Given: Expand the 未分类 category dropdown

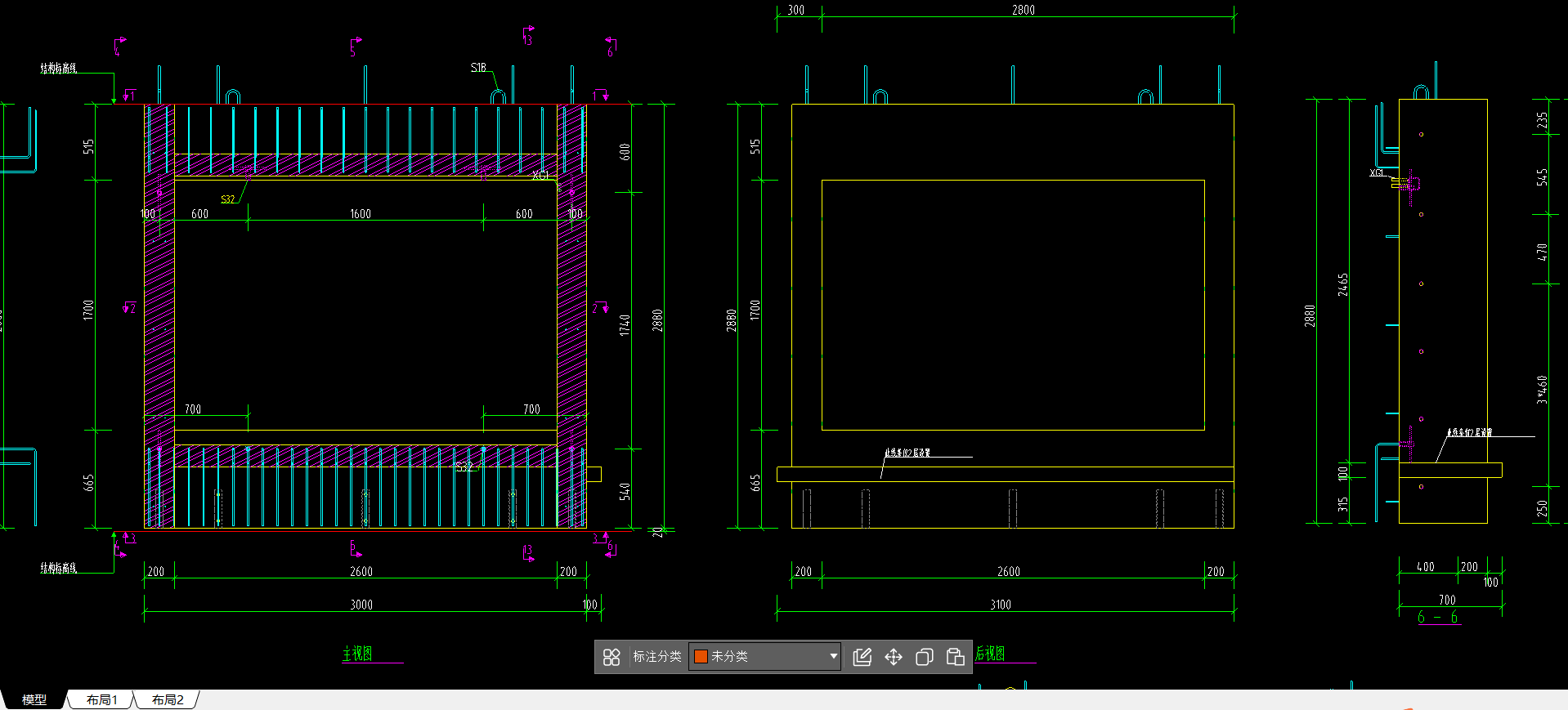Looking at the screenshot, I should pyautogui.click(x=833, y=656).
